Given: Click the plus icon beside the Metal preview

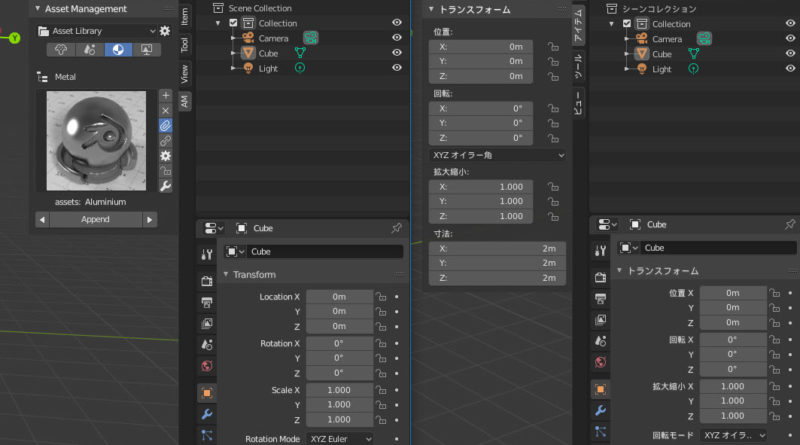Looking at the screenshot, I should (166, 94).
